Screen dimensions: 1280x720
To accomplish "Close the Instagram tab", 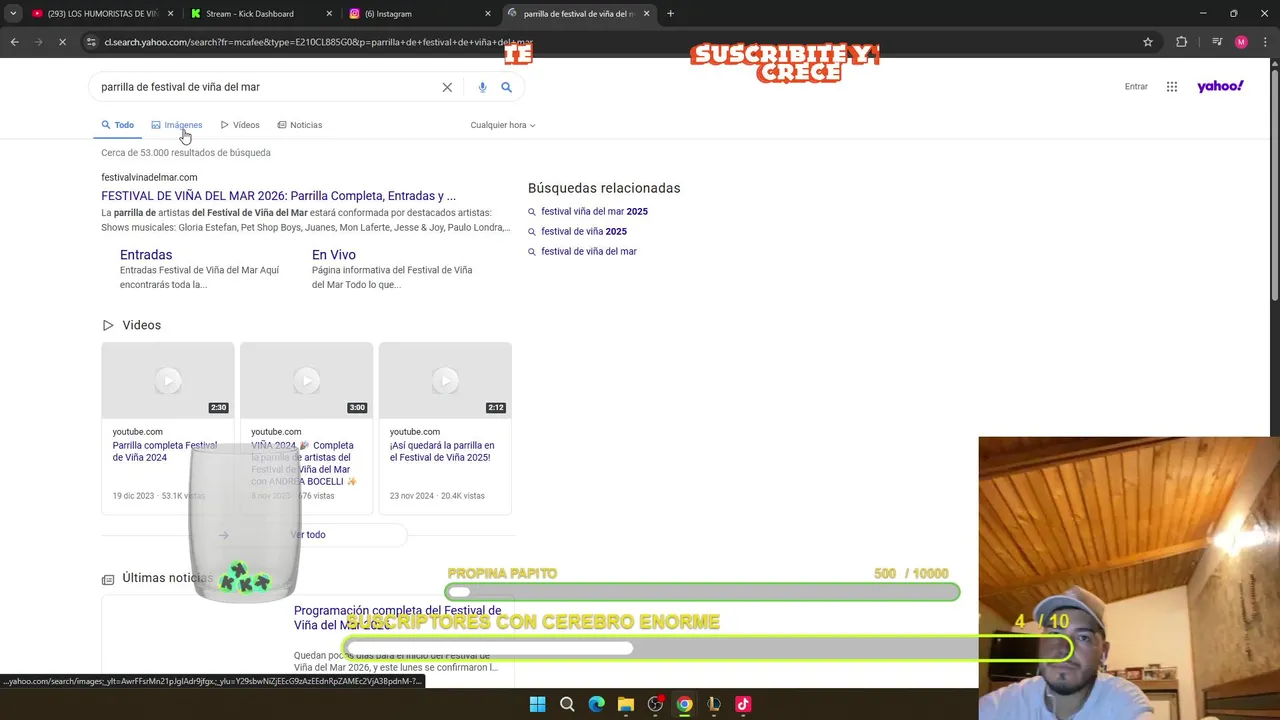I will [x=488, y=14].
